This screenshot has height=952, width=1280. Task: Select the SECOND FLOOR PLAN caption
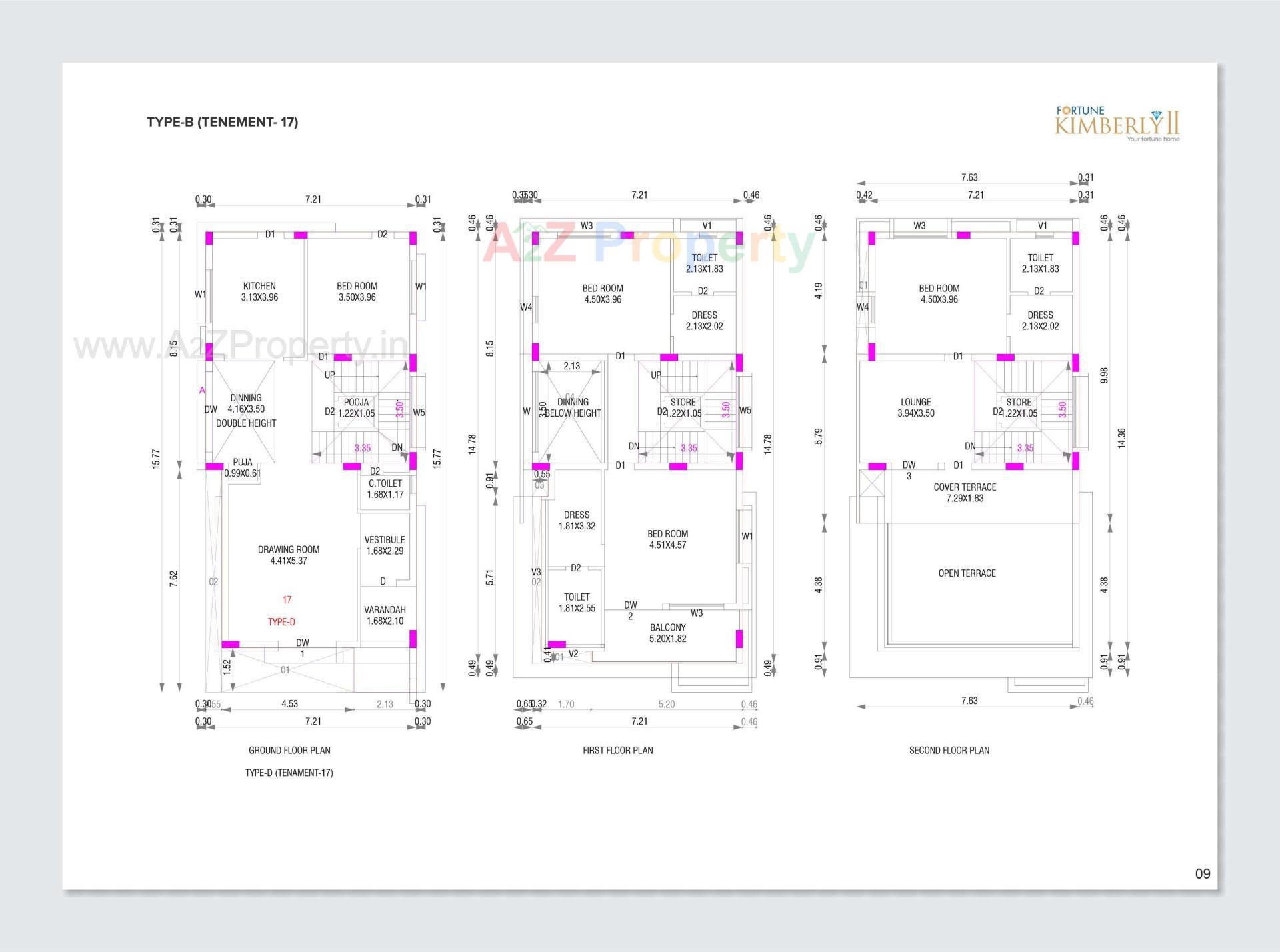(949, 750)
